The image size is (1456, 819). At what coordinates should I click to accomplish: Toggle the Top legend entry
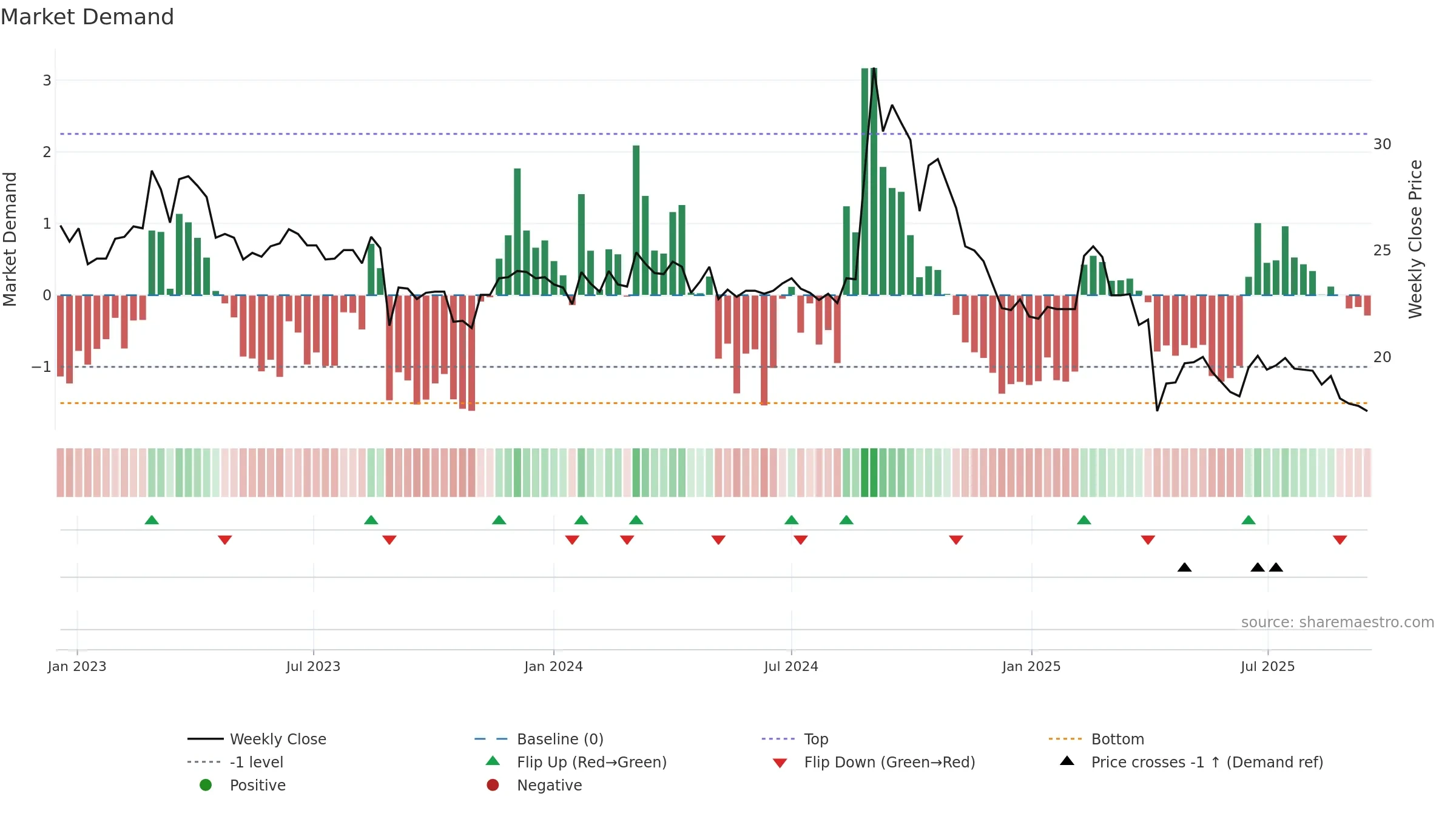click(795, 739)
